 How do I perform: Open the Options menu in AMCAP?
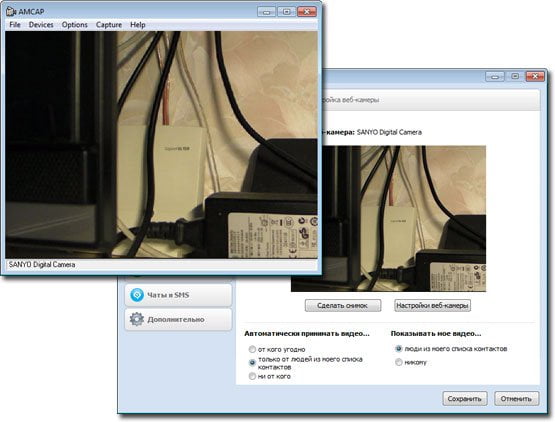[74, 25]
